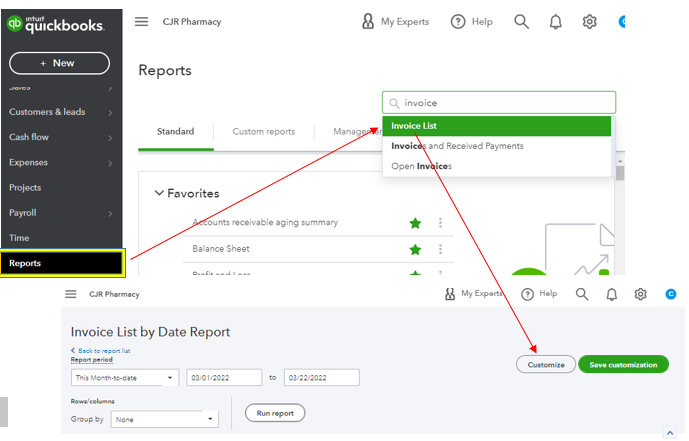
Task: Select Invoice List from search suggestions
Action: [x=497, y=126]
